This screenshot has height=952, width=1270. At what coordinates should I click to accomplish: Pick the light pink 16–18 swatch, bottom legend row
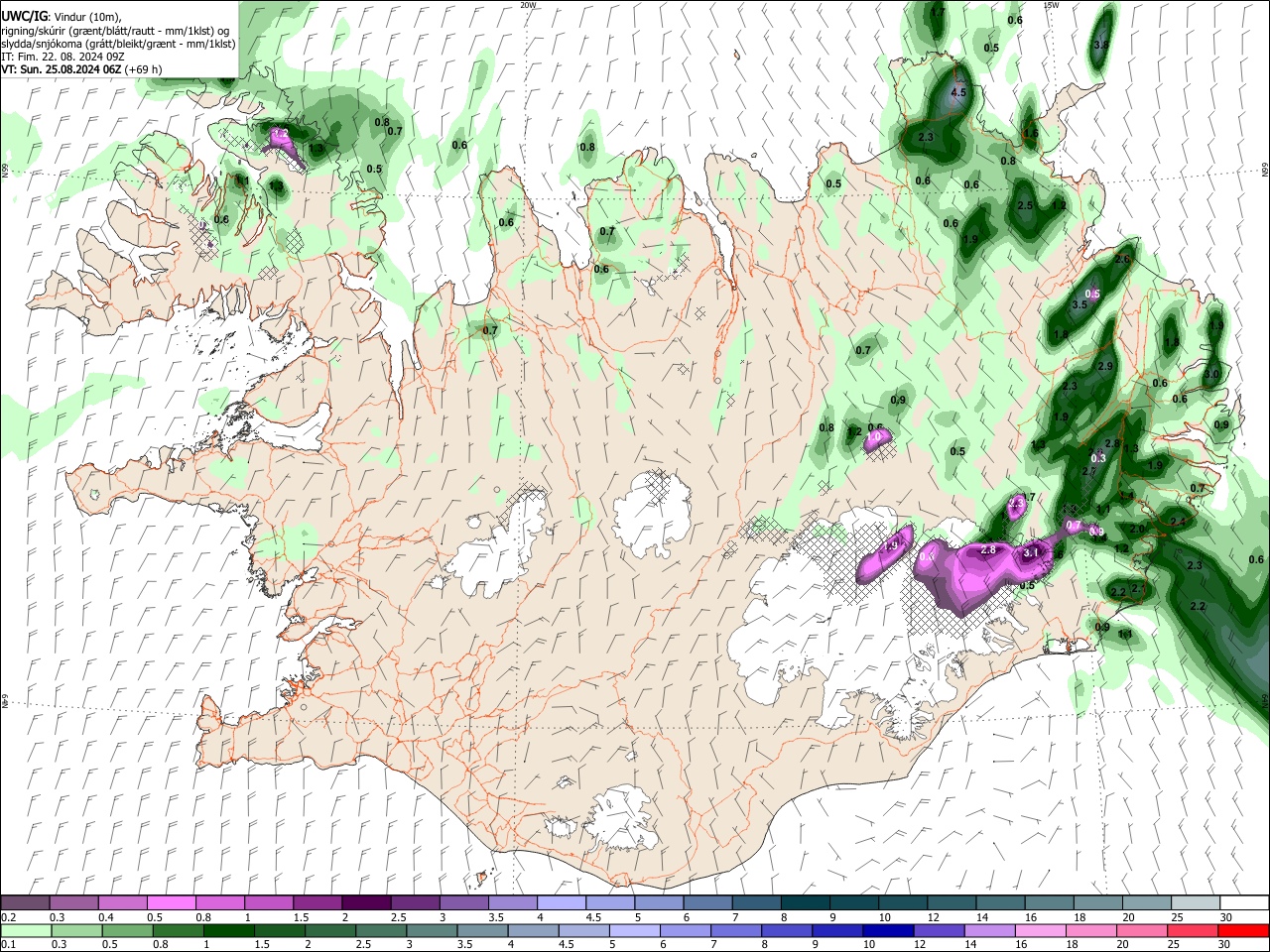click(x=1039, y=930)
